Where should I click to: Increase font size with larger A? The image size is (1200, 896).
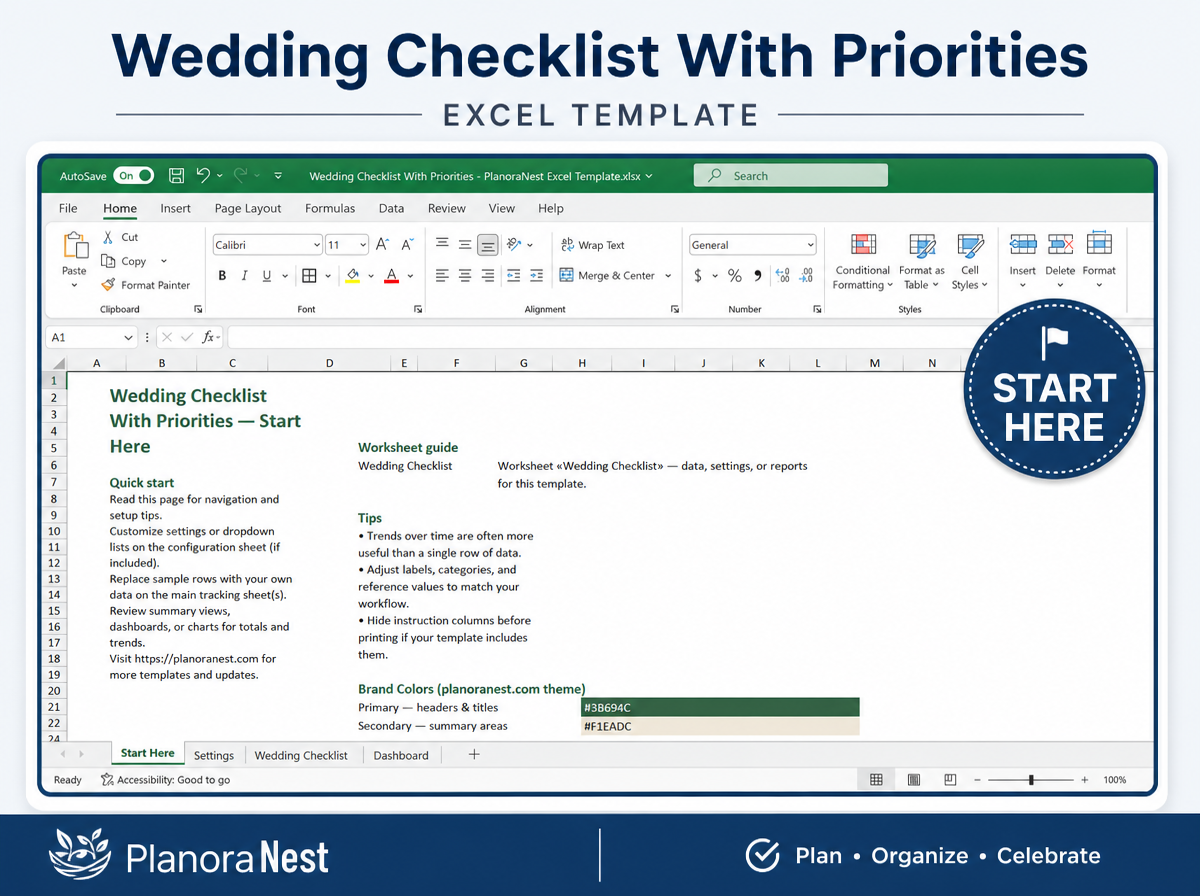[382, 245]
